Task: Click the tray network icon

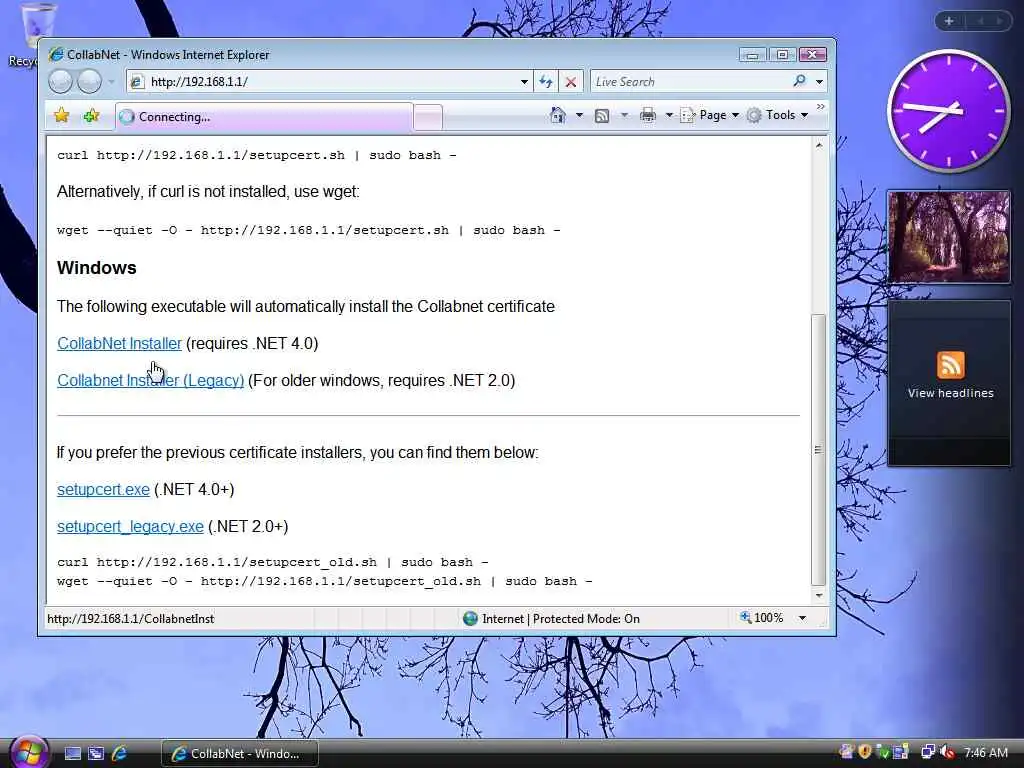Action: tap(927, 752)
